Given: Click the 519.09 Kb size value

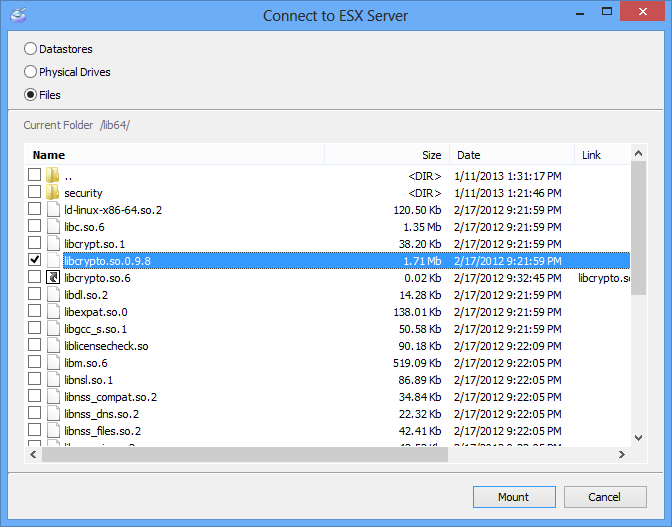Looking at the screenshot, I should 417,363.
